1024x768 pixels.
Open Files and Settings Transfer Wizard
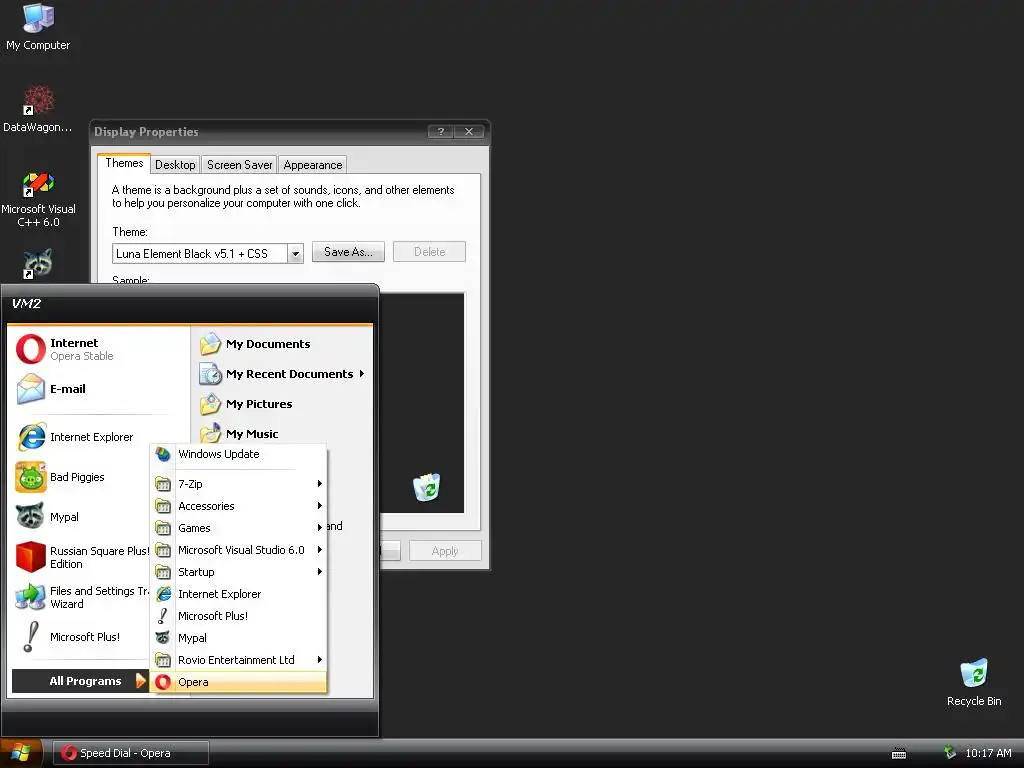pos(81,597)
